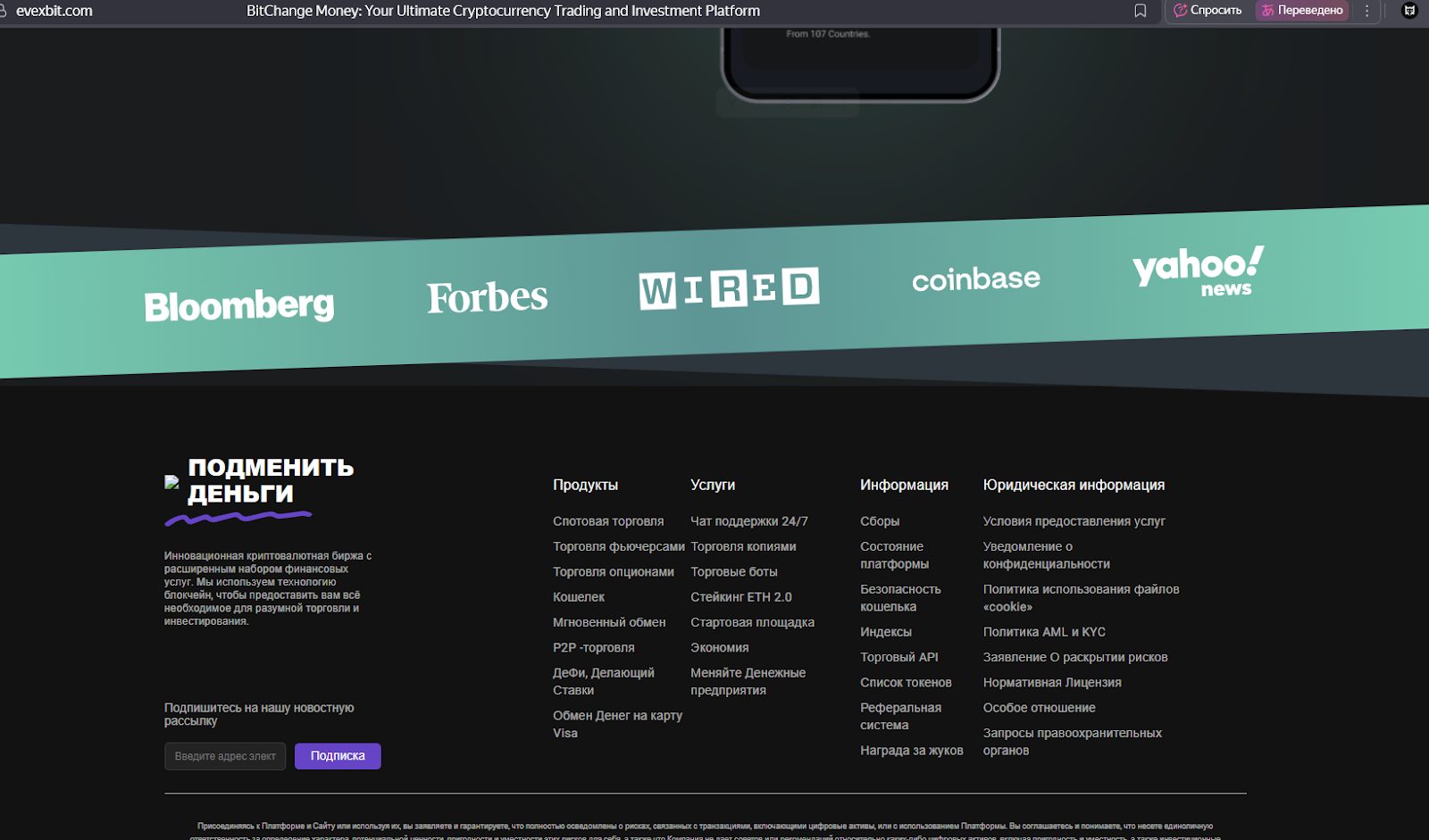Click the black cat extension icon
This screenshot has width=1429, height=840.
coord(1409,11)
